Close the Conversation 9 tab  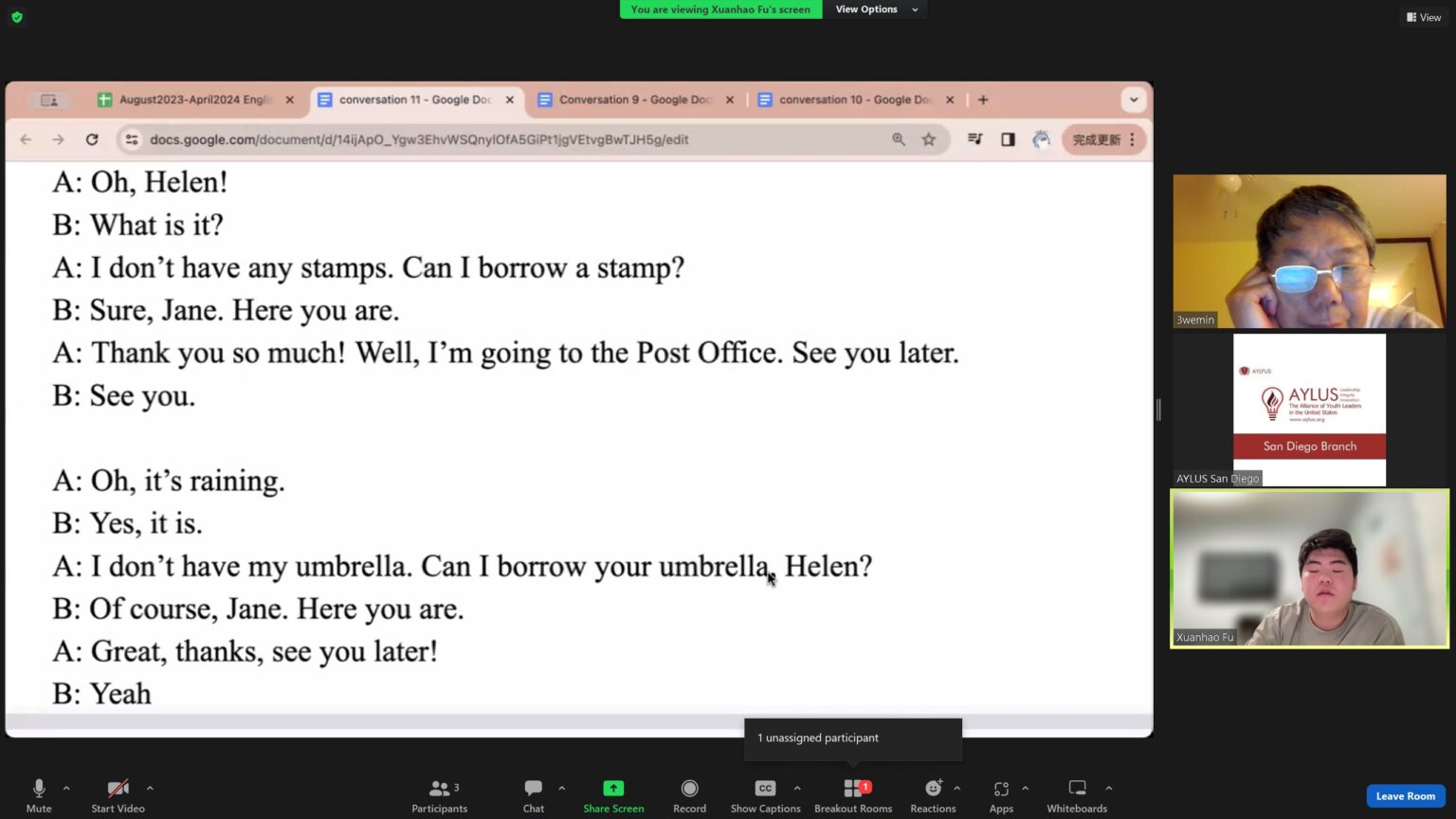click(x=730, y=100)
